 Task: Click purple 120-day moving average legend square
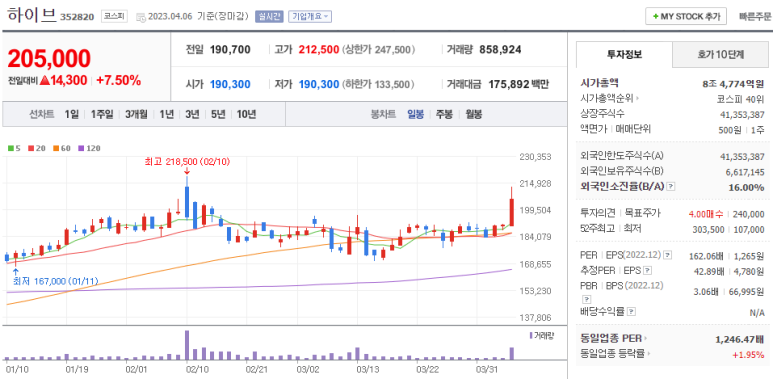click(81, 147)
